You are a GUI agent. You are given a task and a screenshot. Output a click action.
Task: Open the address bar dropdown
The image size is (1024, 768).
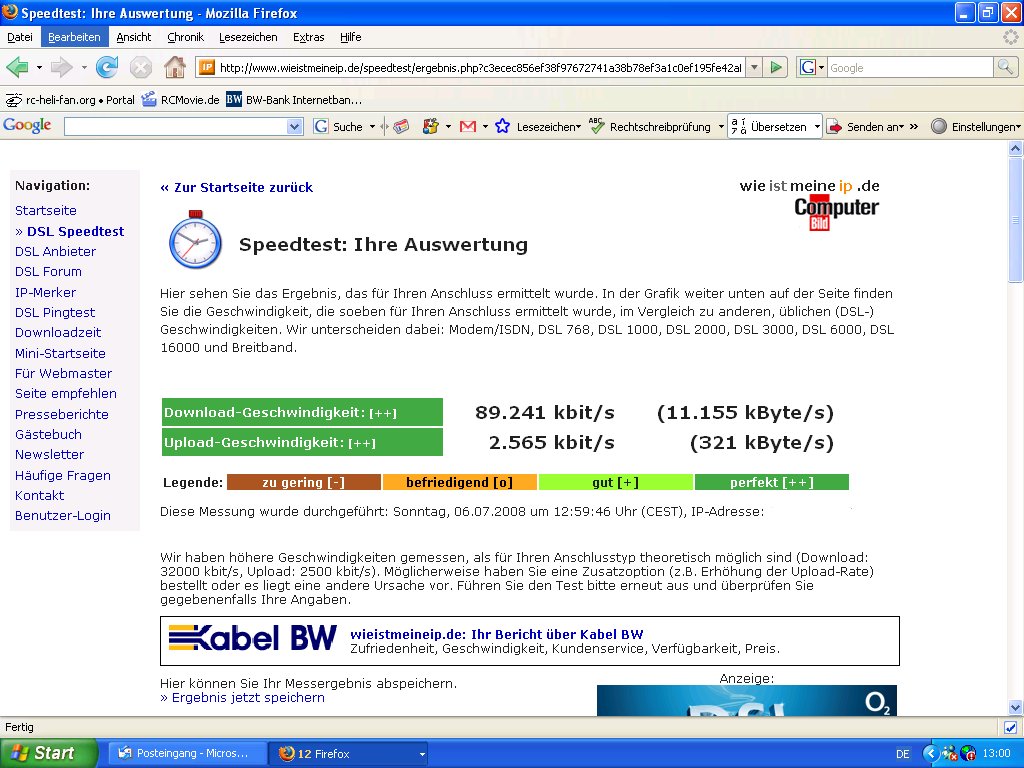coord(756,68)
